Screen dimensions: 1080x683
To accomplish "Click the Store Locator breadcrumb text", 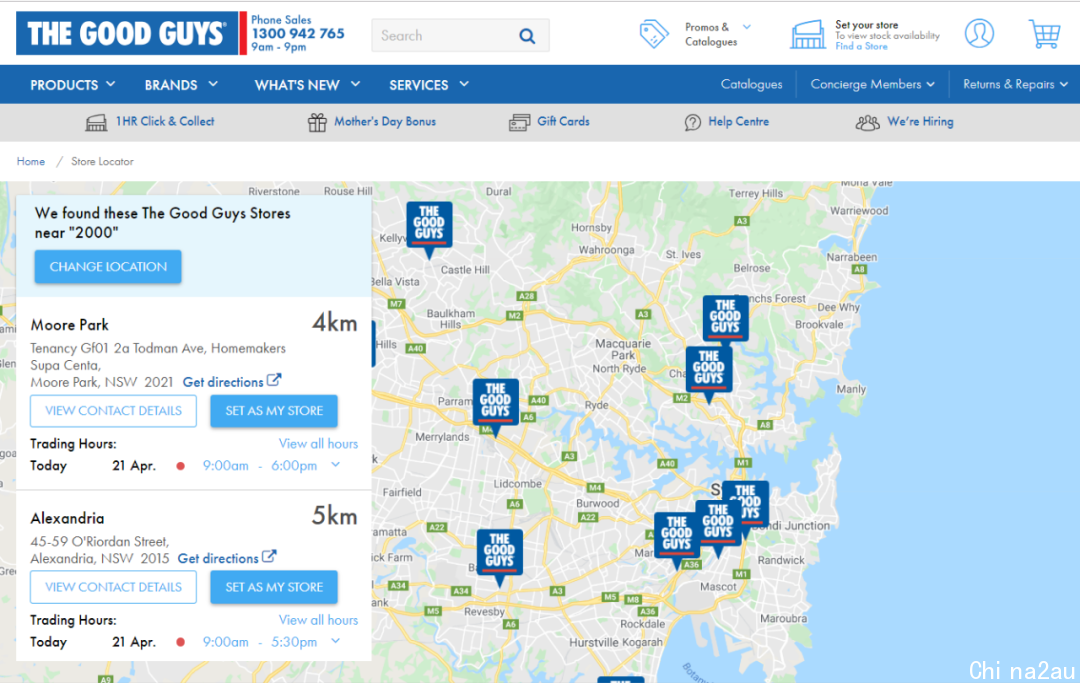I will [102, 161].
